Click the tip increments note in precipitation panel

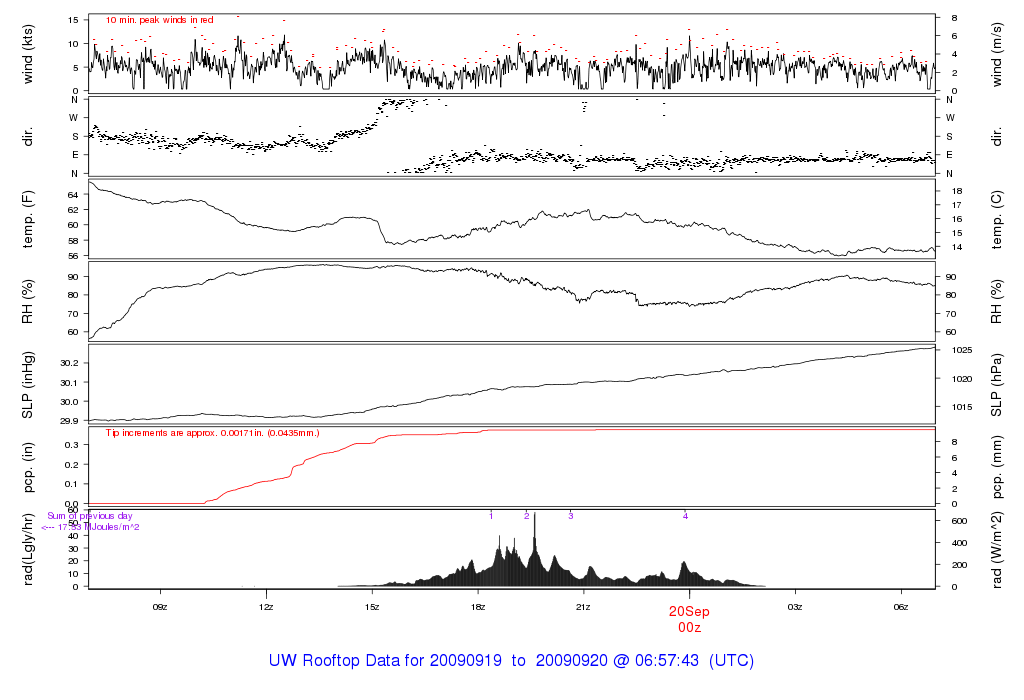212,433
